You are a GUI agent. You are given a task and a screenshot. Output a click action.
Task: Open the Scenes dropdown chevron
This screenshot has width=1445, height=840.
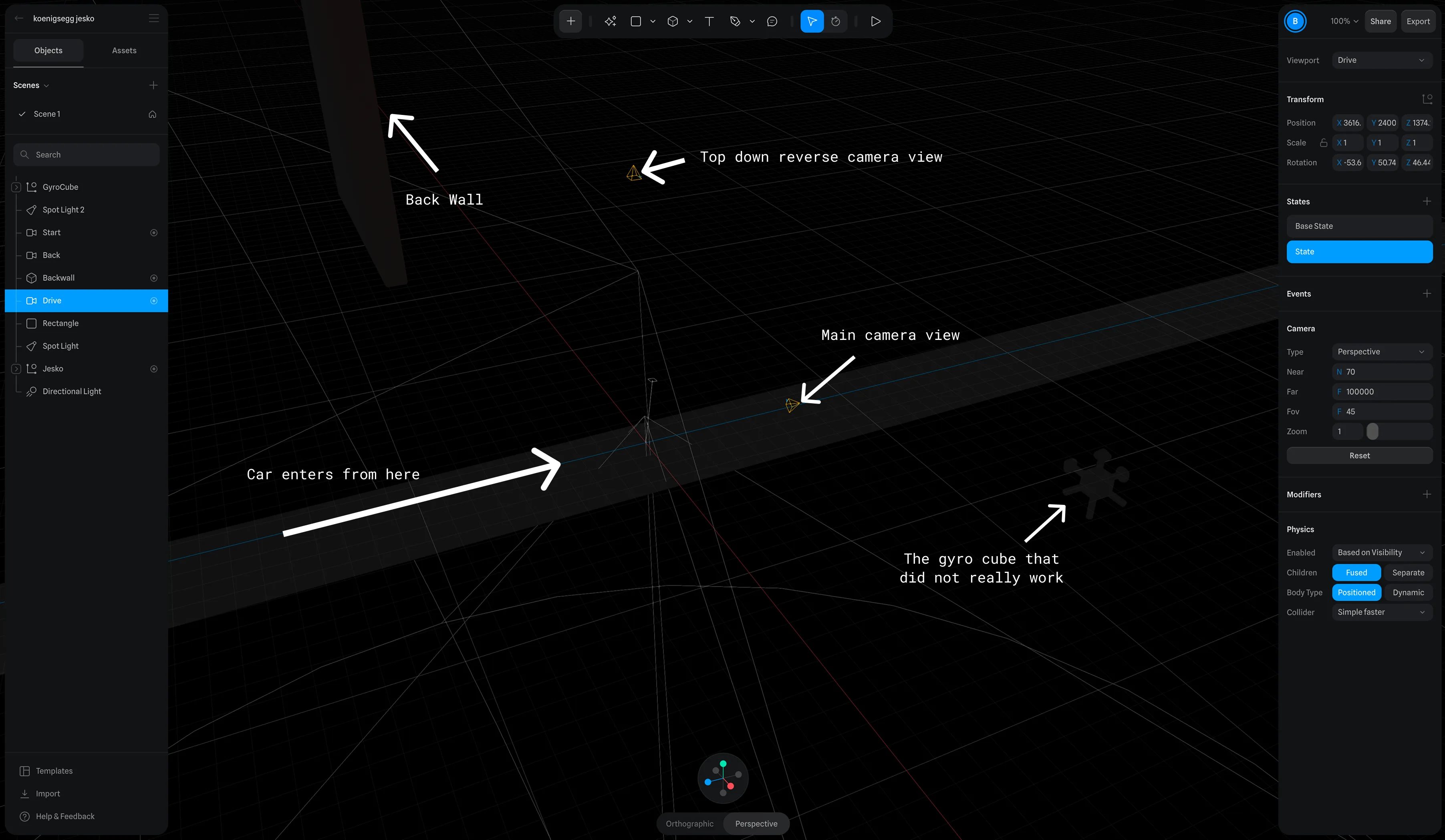pos(46,86)
